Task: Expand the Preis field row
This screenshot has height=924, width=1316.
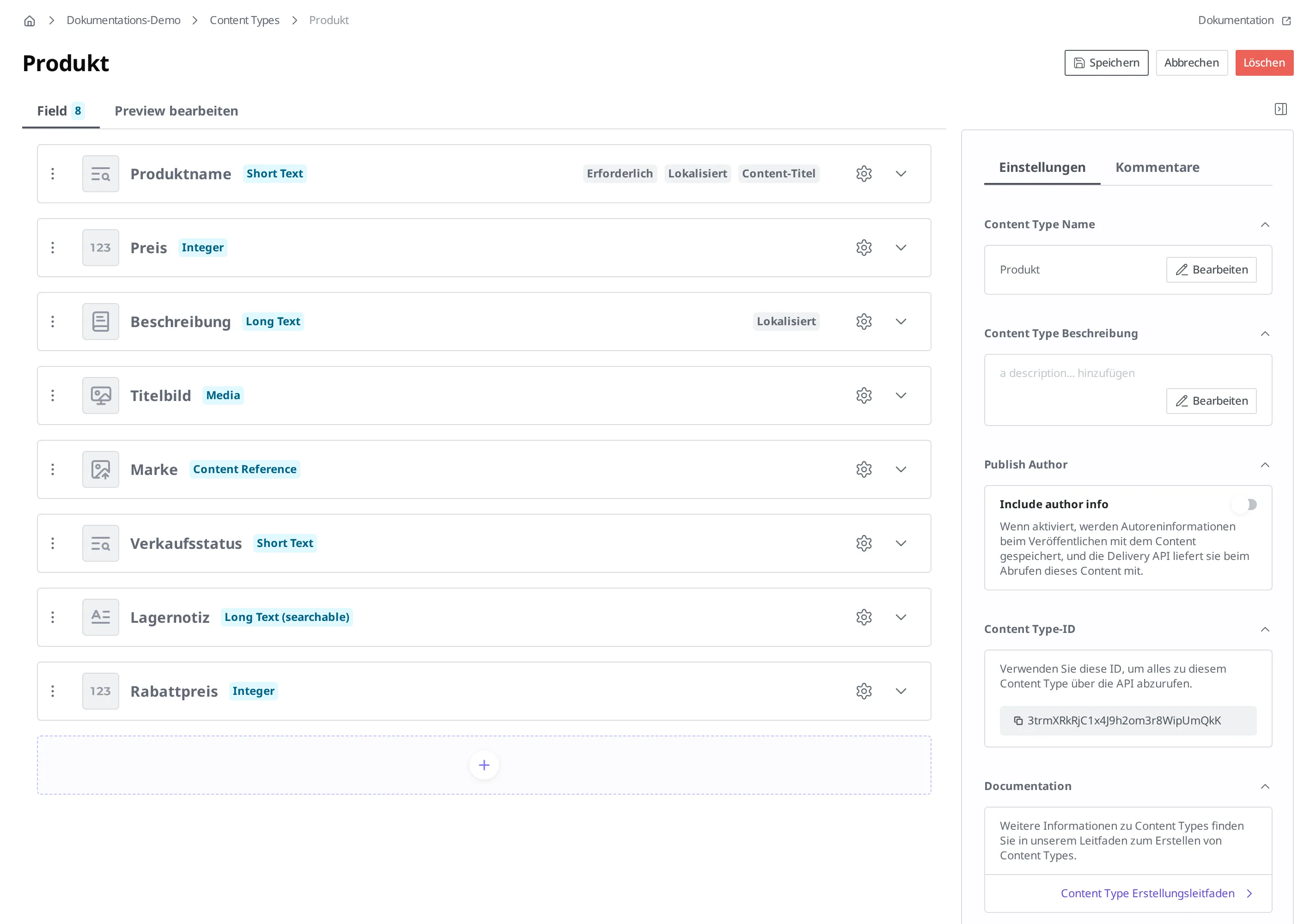Action: coord(901,248)
